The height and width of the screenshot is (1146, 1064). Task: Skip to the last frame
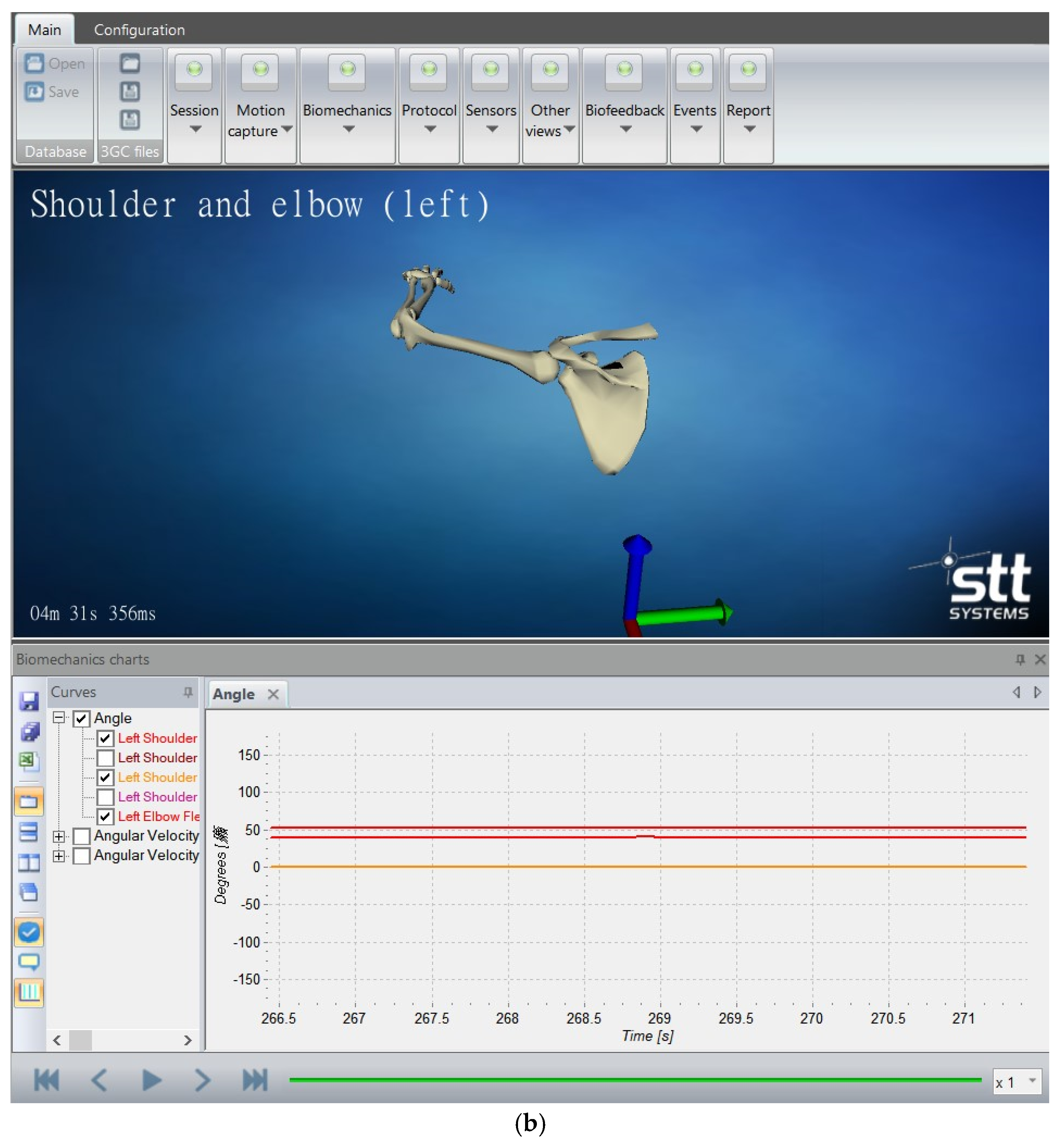255,1080
